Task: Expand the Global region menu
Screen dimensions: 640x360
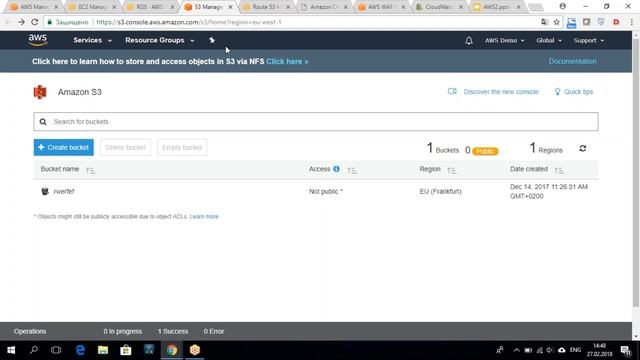Action: click(x=549, y=40)
